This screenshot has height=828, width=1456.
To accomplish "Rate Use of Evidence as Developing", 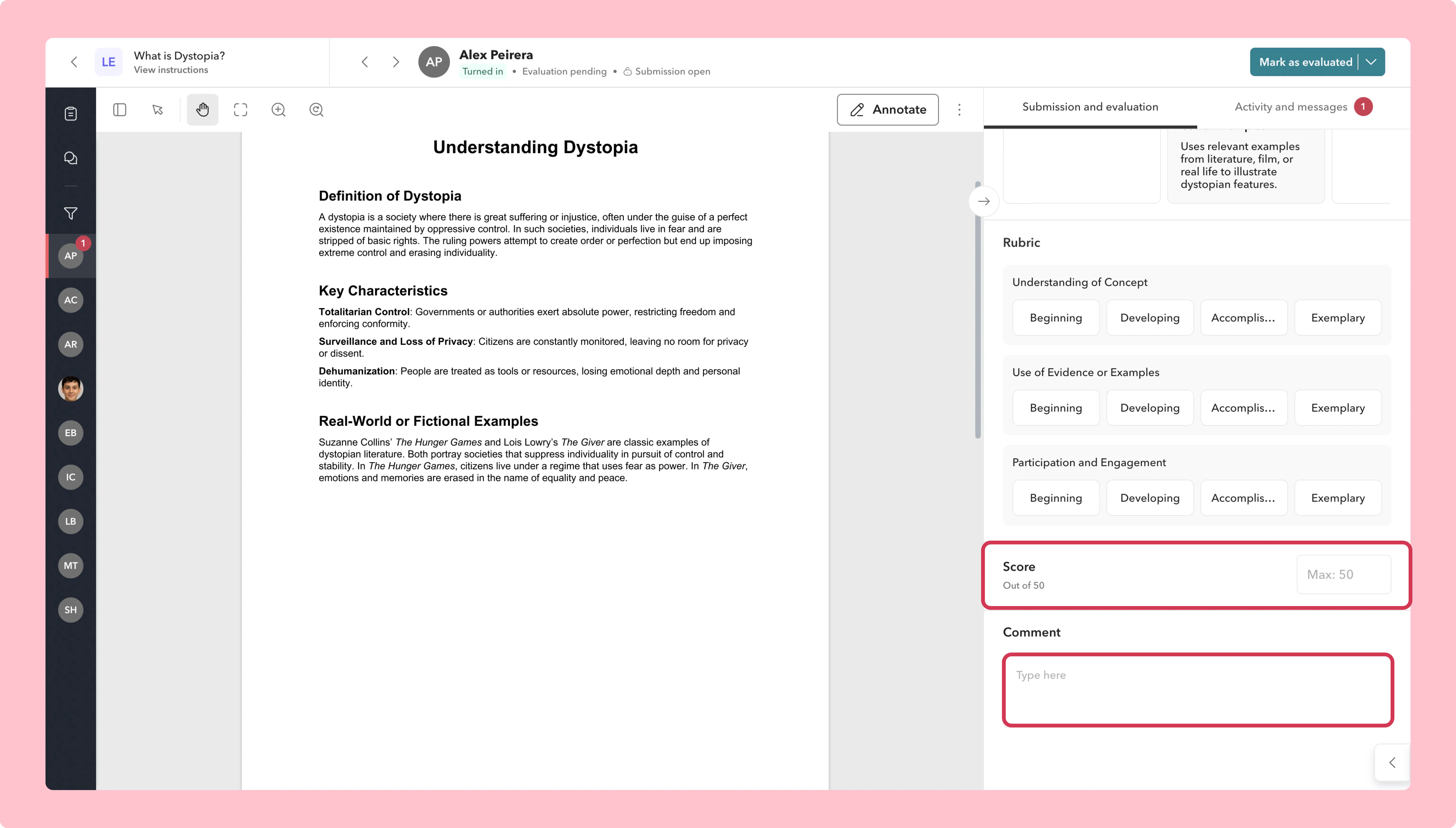I will pos(1150,408).
